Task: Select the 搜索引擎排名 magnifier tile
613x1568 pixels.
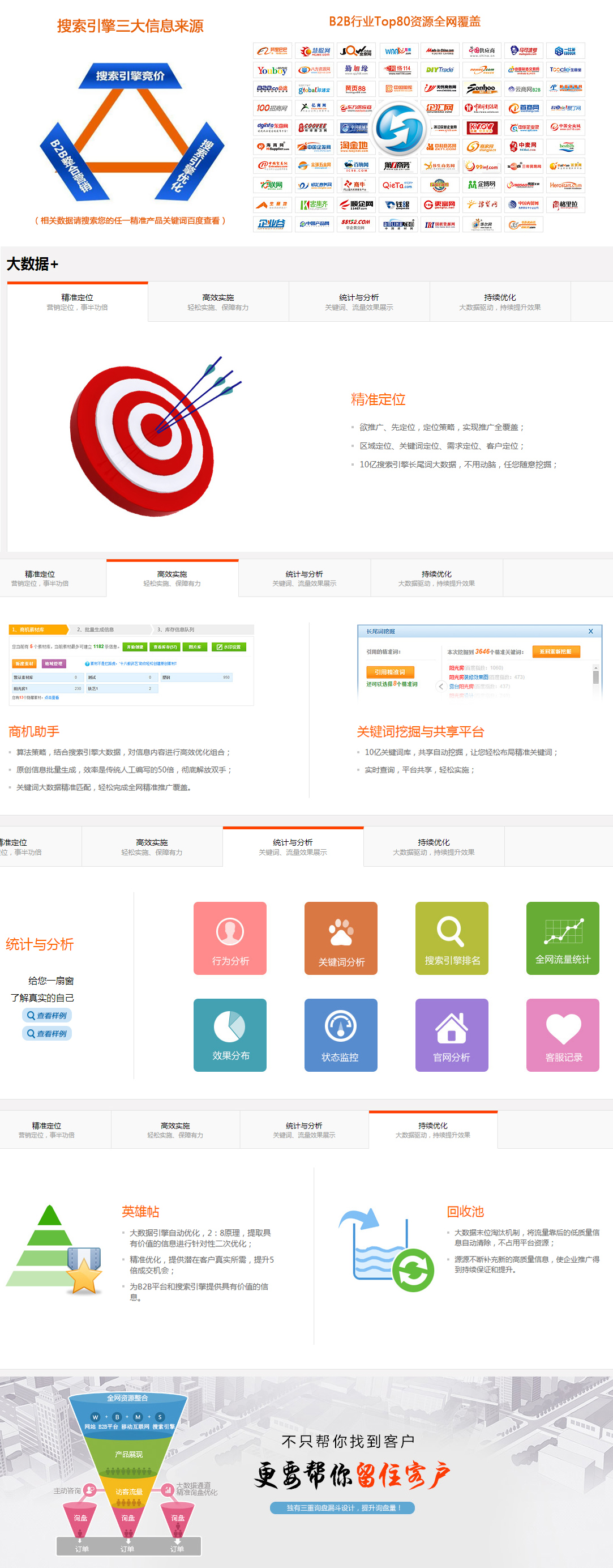Action: [452, 938]
